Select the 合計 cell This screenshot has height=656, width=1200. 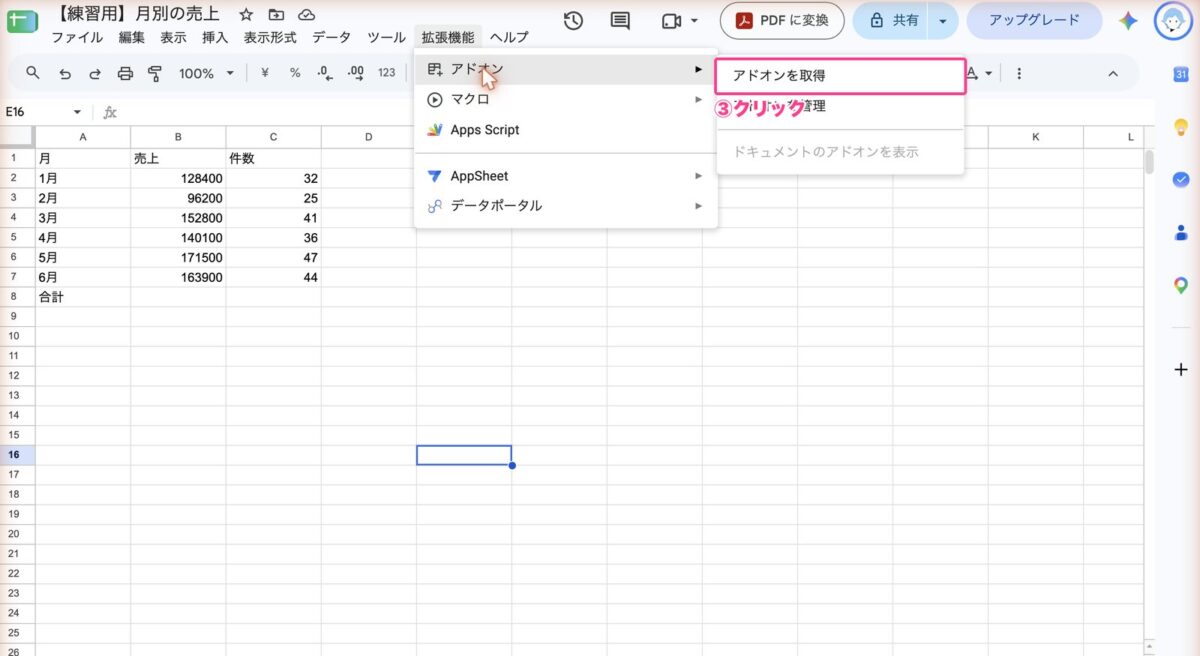click(x=83, y=297)
